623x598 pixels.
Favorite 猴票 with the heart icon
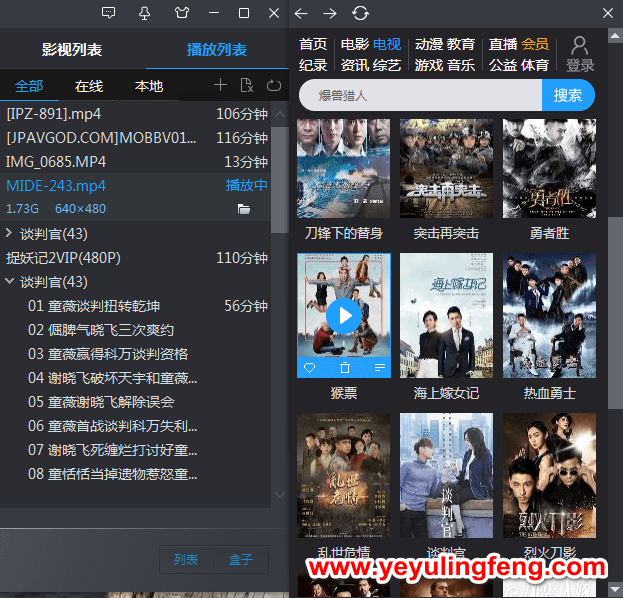pyautogui.click(x=310, y=368)
